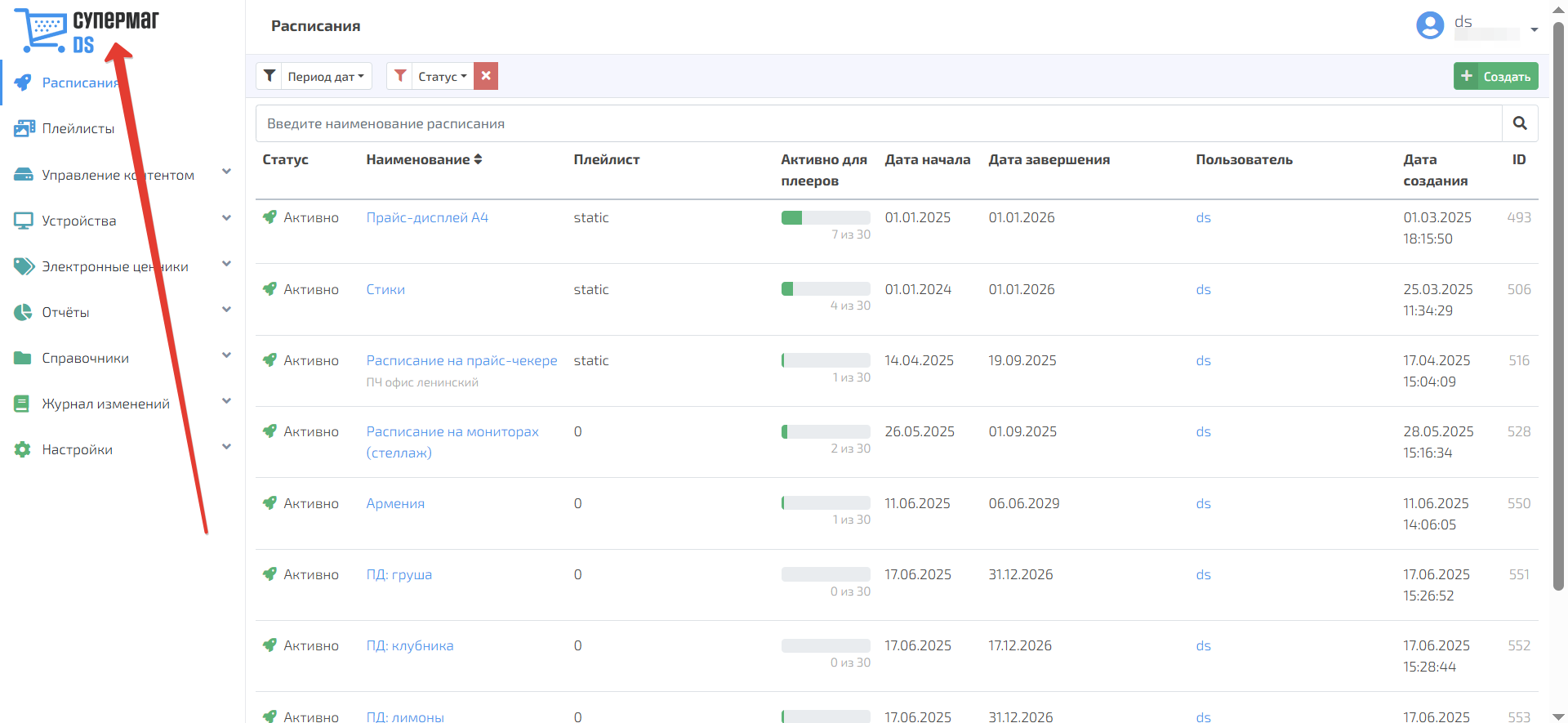This screenshot has width=1568, height=723.
Task: Click the Пользователь column header
Action: point(1245,159)
